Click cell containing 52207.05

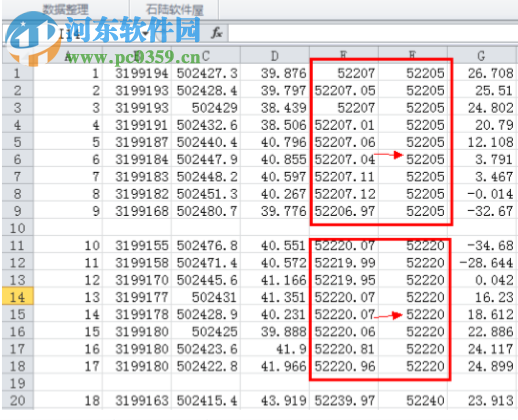344,90
